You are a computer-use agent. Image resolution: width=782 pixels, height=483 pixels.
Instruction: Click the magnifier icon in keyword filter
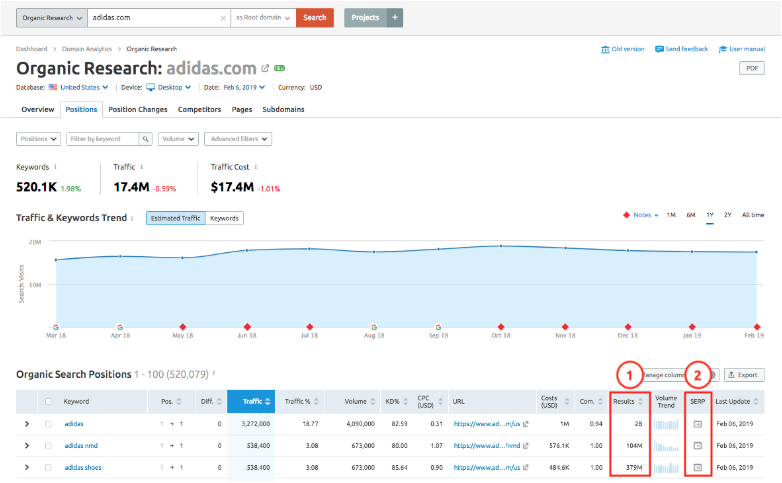pyautogui.click(x=145, y=139)
